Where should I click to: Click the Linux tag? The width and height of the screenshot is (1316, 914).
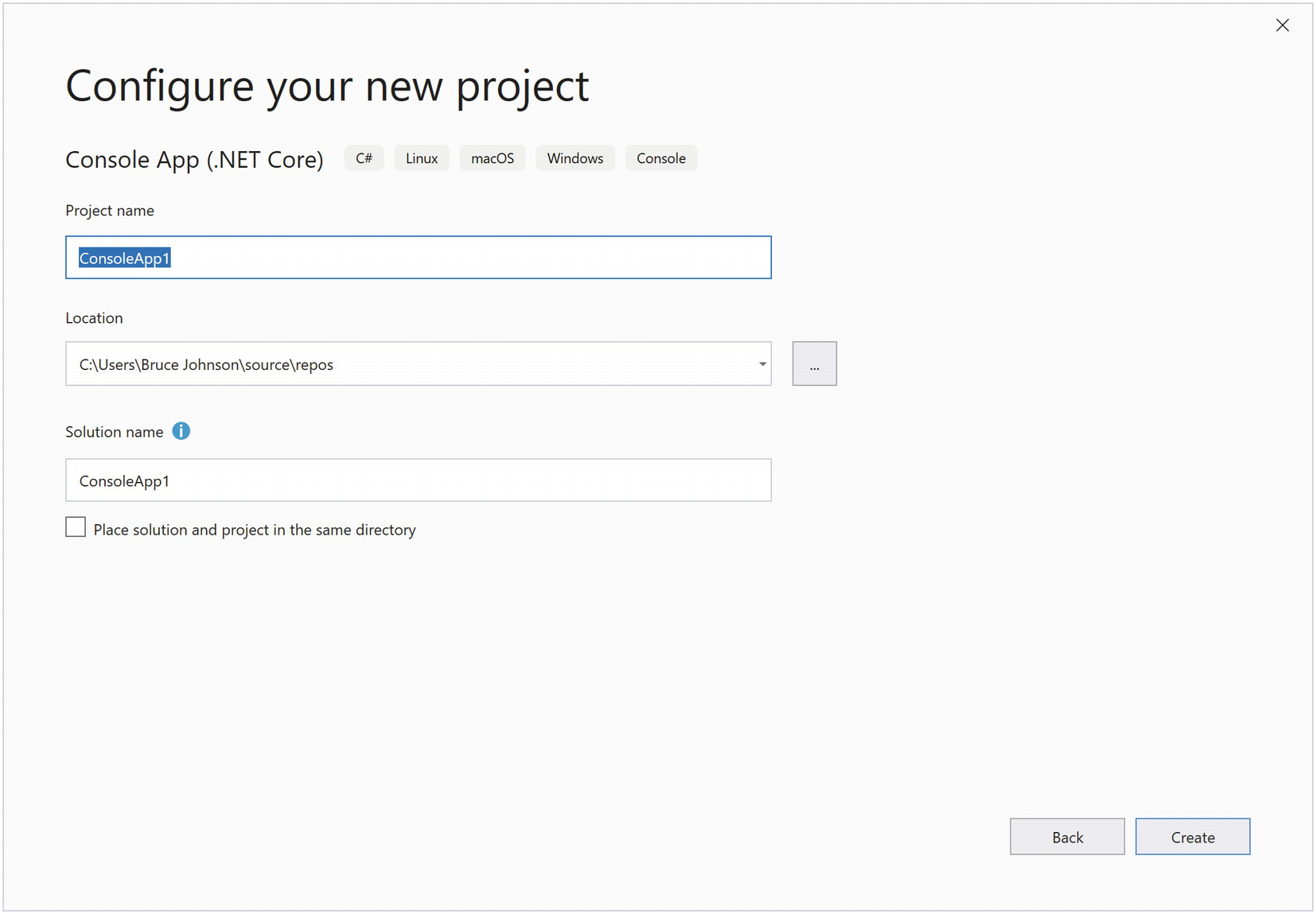(x=422, y=158)
